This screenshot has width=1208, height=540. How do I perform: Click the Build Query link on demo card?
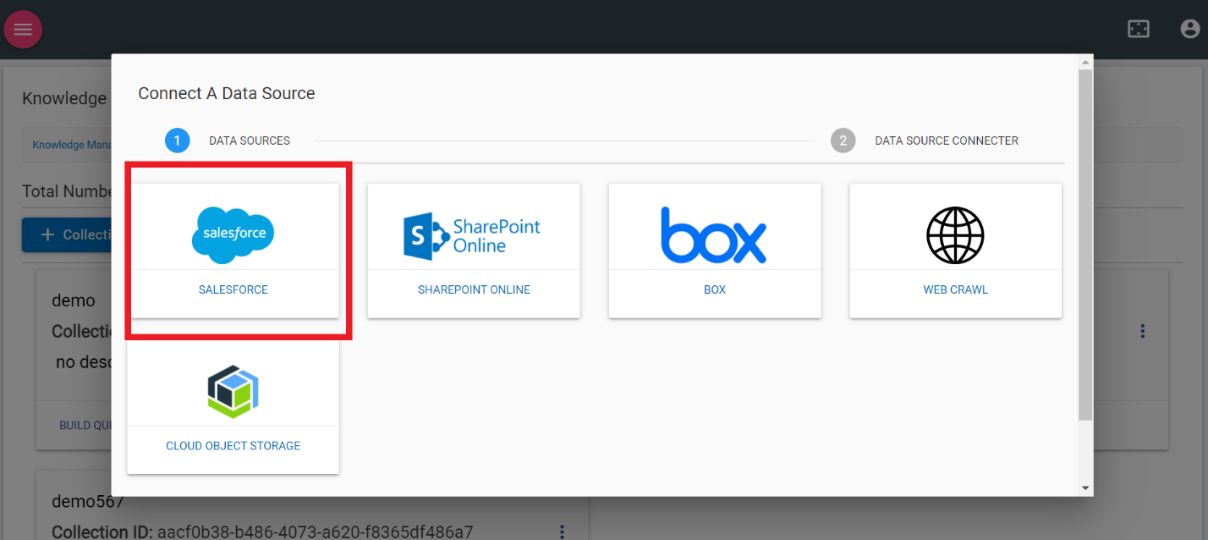tap(85, 425)
